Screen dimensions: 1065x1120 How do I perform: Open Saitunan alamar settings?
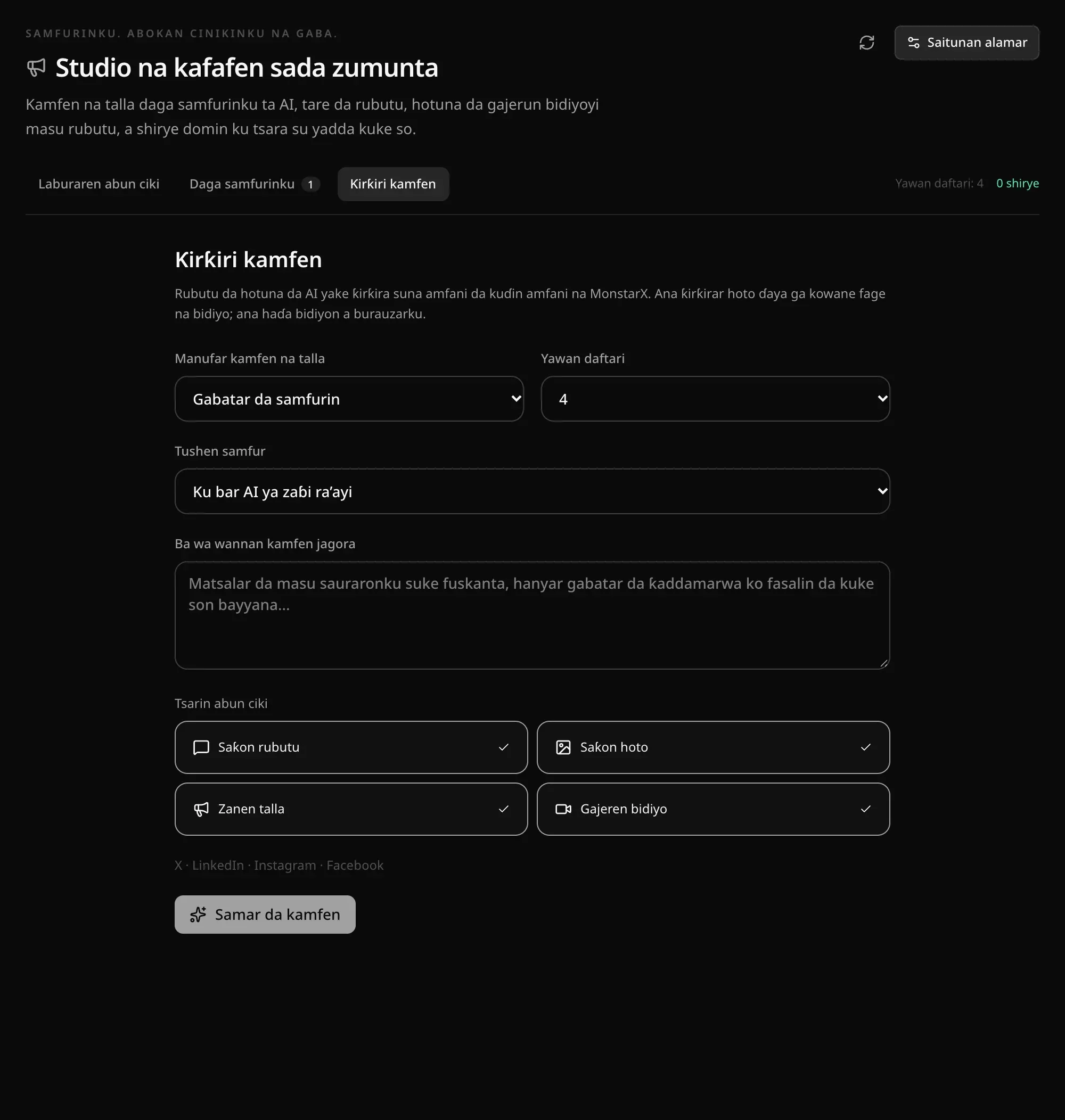[967, 43]
